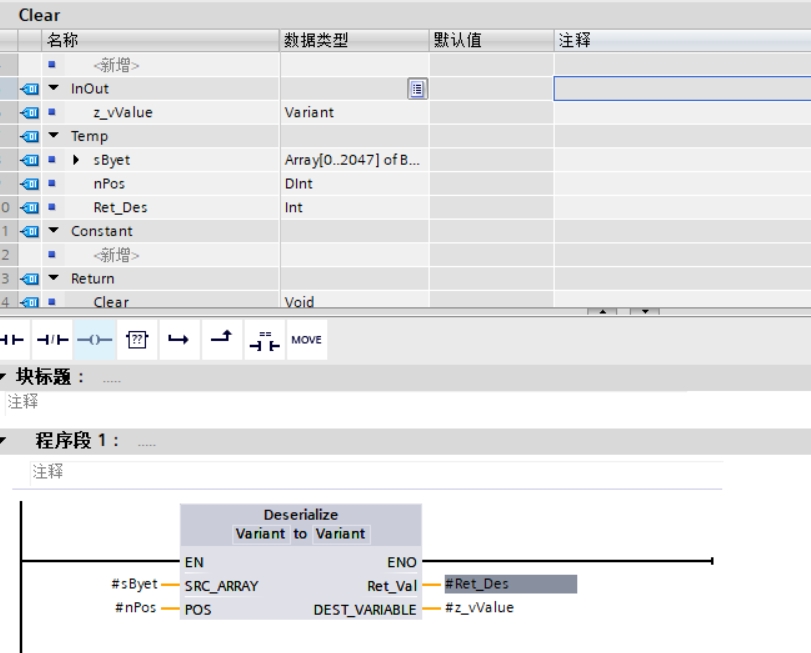Insert a normally open contact
The image size is (811, 653).
(x=12, y=340)
